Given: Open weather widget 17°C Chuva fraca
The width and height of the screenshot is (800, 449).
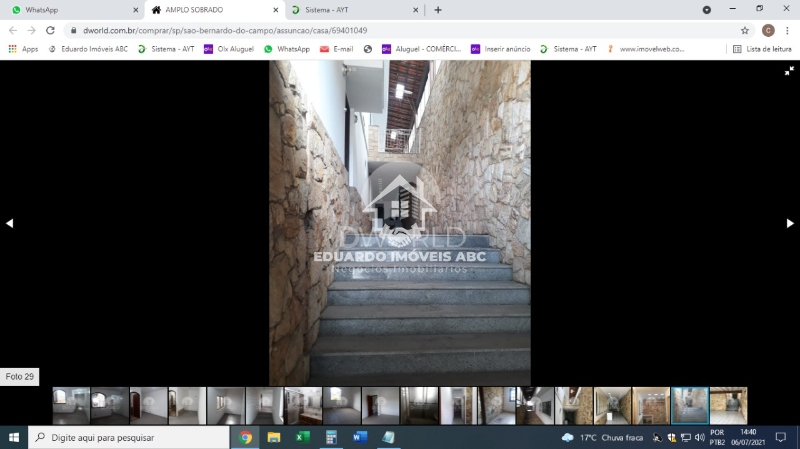Looking at the screenshot, I should click(603, 437).
